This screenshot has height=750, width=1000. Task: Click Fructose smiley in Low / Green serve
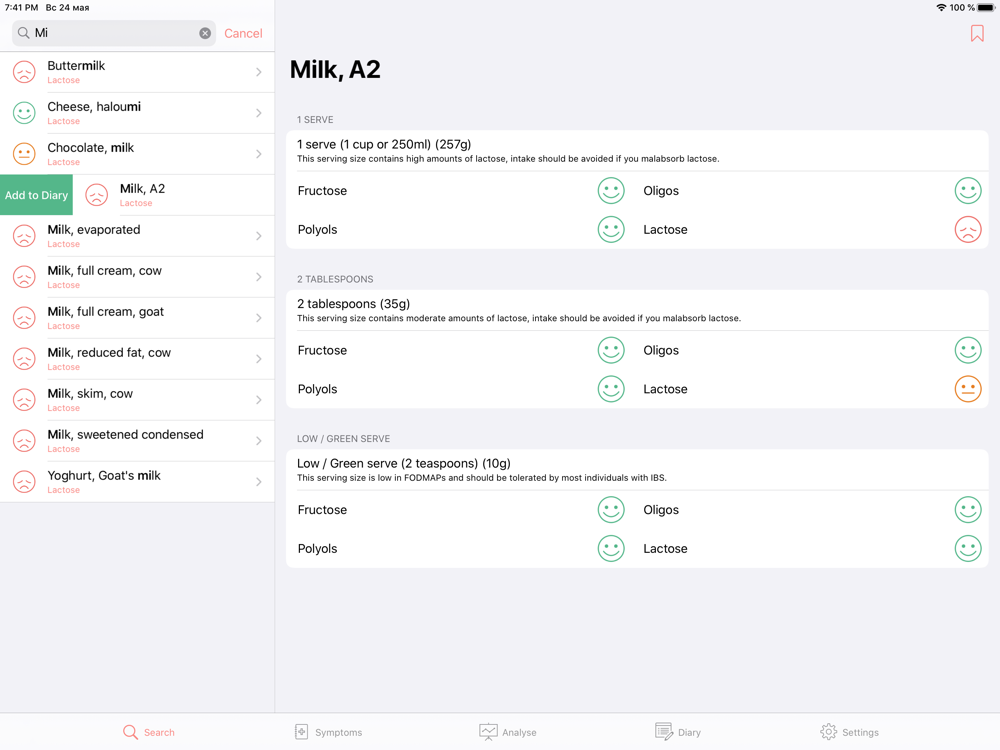point(610,510)
